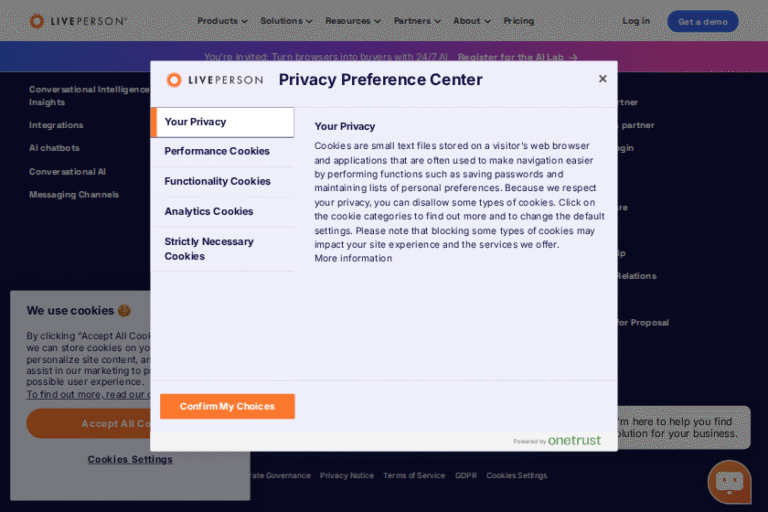Viewport: 768px width, 512px height.
Task: Expand the Products dropdown menu
Action: [222, 21]
